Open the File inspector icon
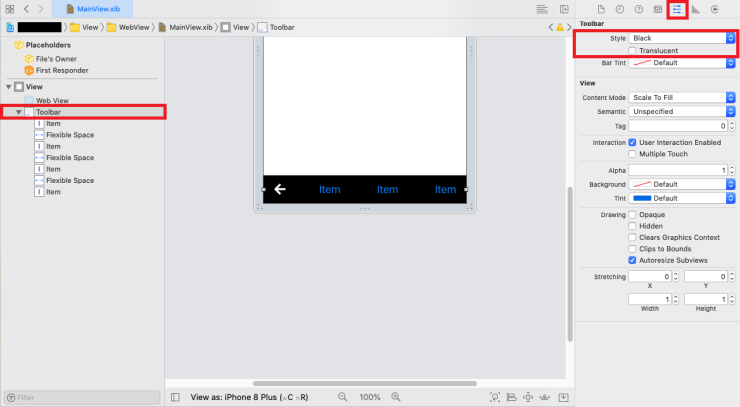The width and height of the screenshot is (740, 407). (x=601, y=10)
